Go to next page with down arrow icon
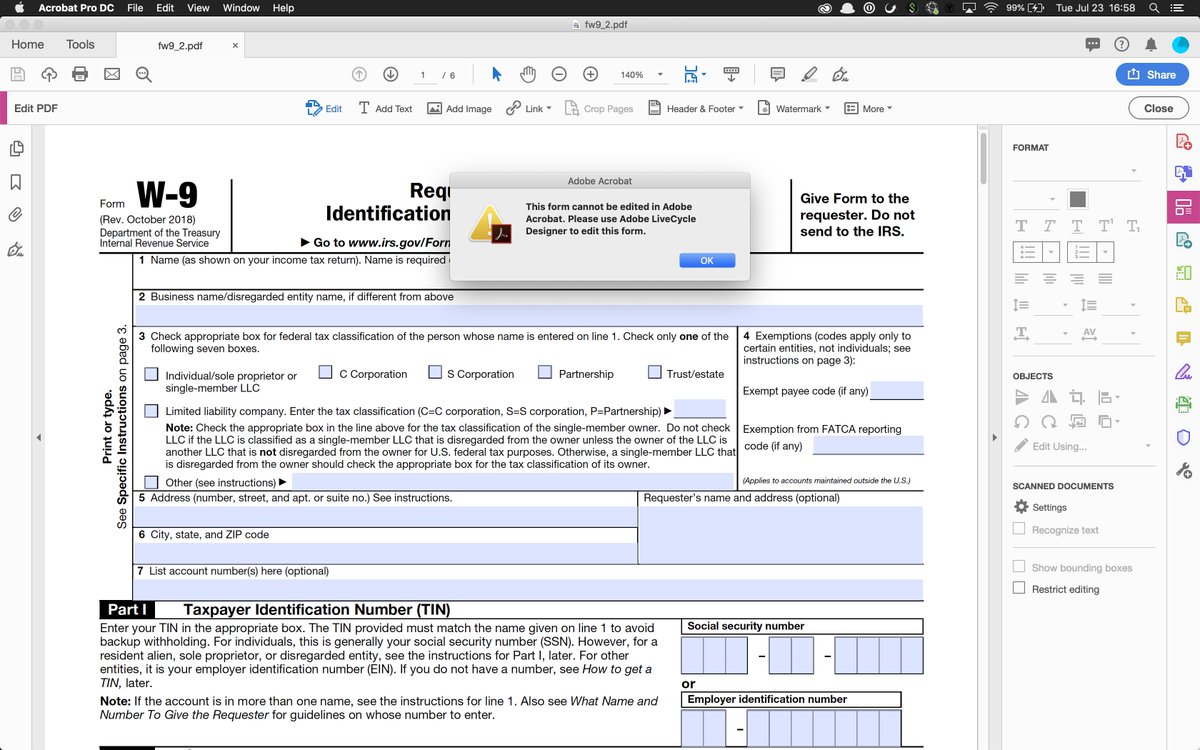 [391, 74]
